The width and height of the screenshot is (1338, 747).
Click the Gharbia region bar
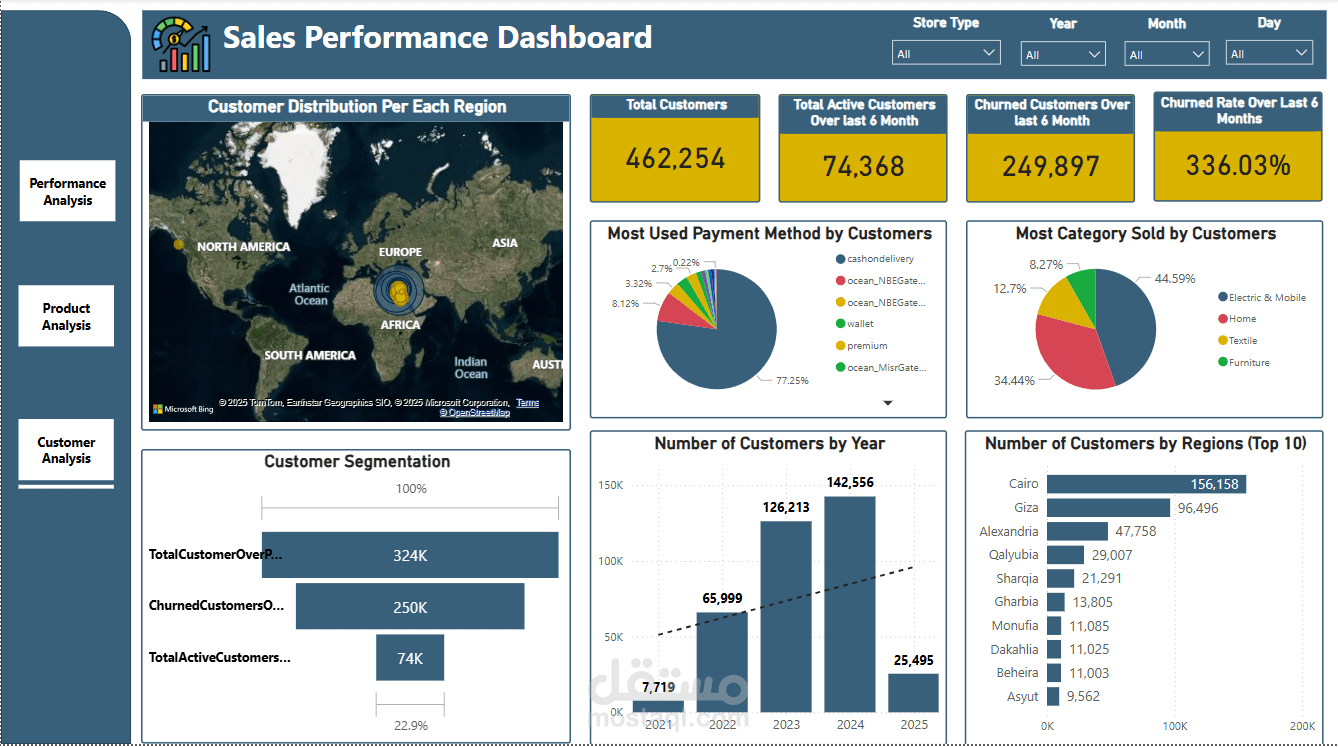coord(1055,602)
